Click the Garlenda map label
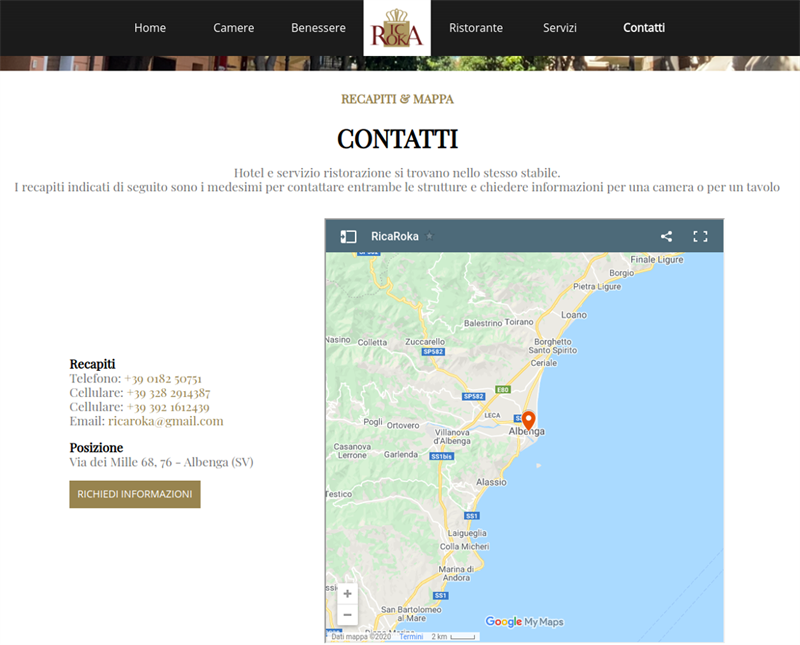Image resolution: width=800 pixels, height=645 pixels. (x=401, y=454)
